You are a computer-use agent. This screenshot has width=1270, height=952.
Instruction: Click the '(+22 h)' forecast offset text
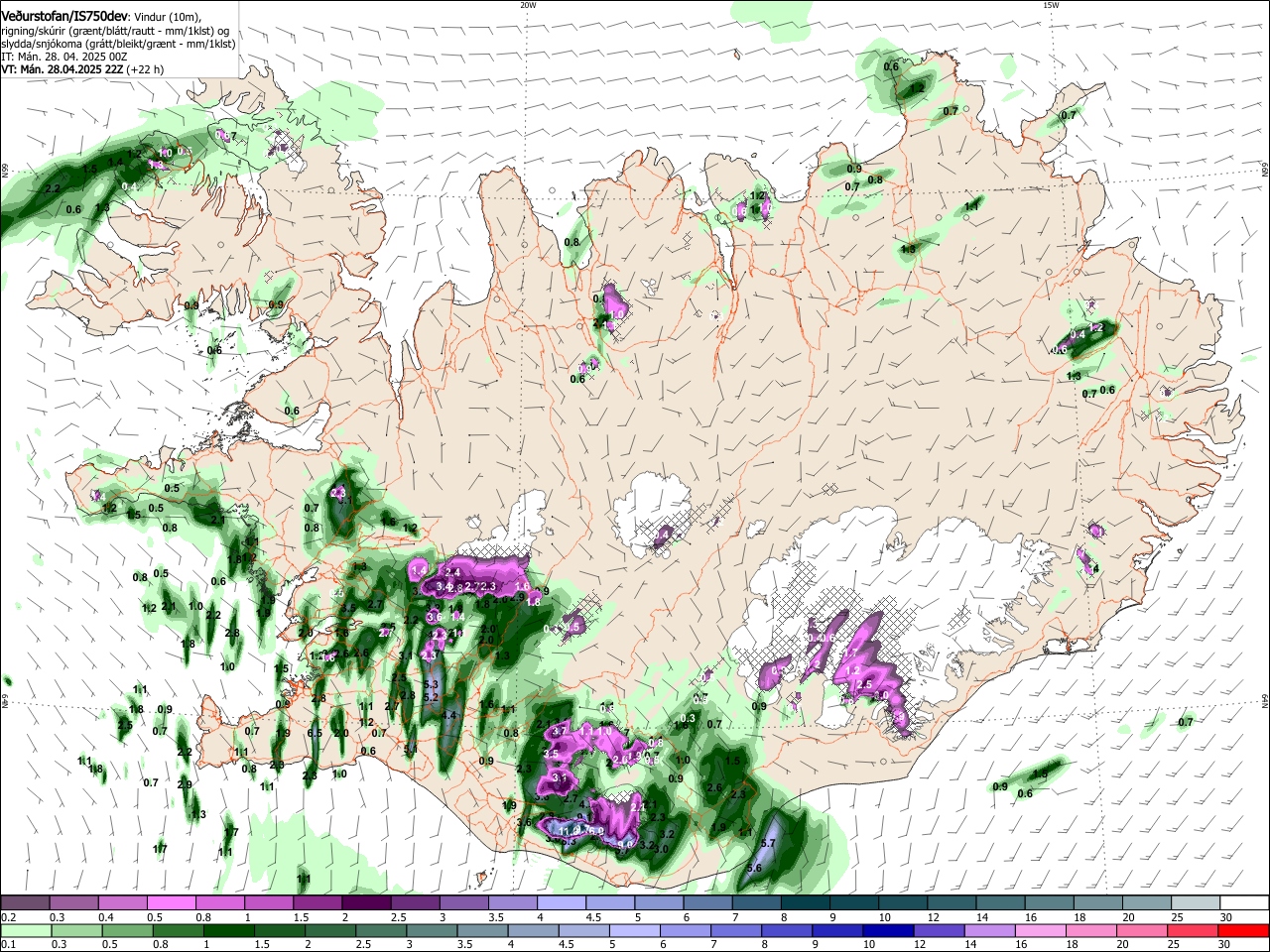coord(145,69)
